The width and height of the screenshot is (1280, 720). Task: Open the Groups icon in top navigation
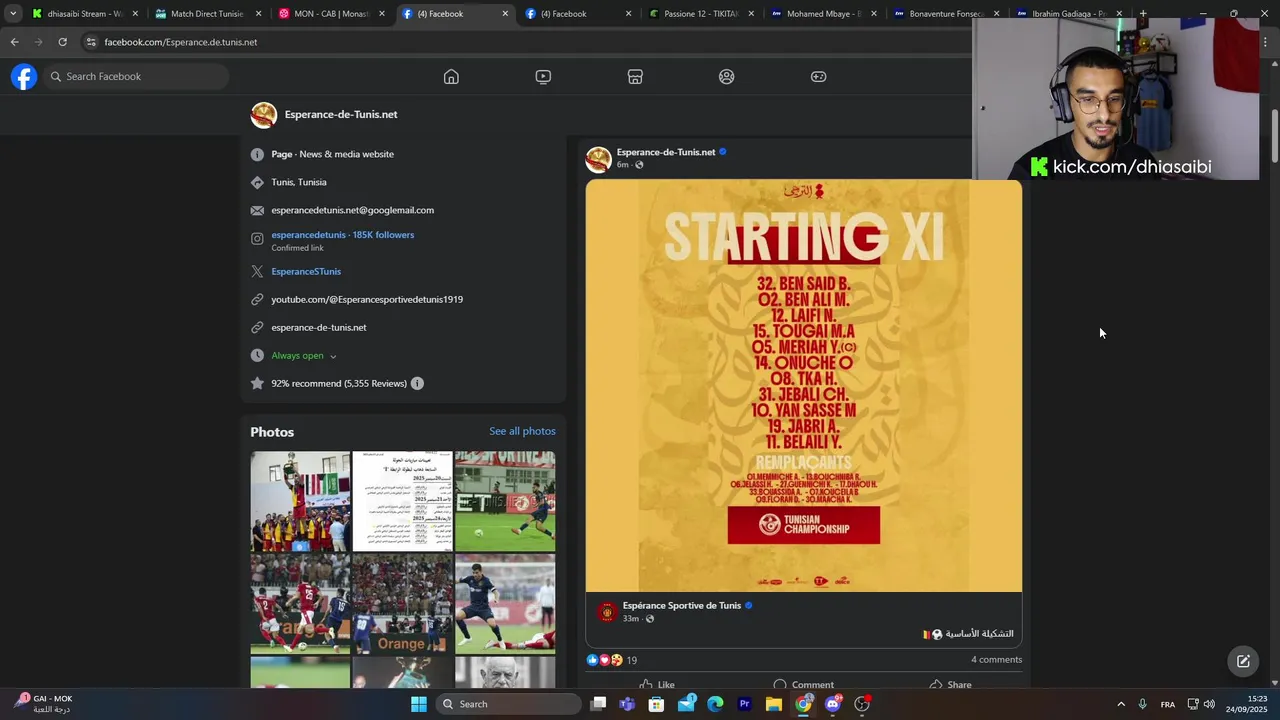point(727,77)
